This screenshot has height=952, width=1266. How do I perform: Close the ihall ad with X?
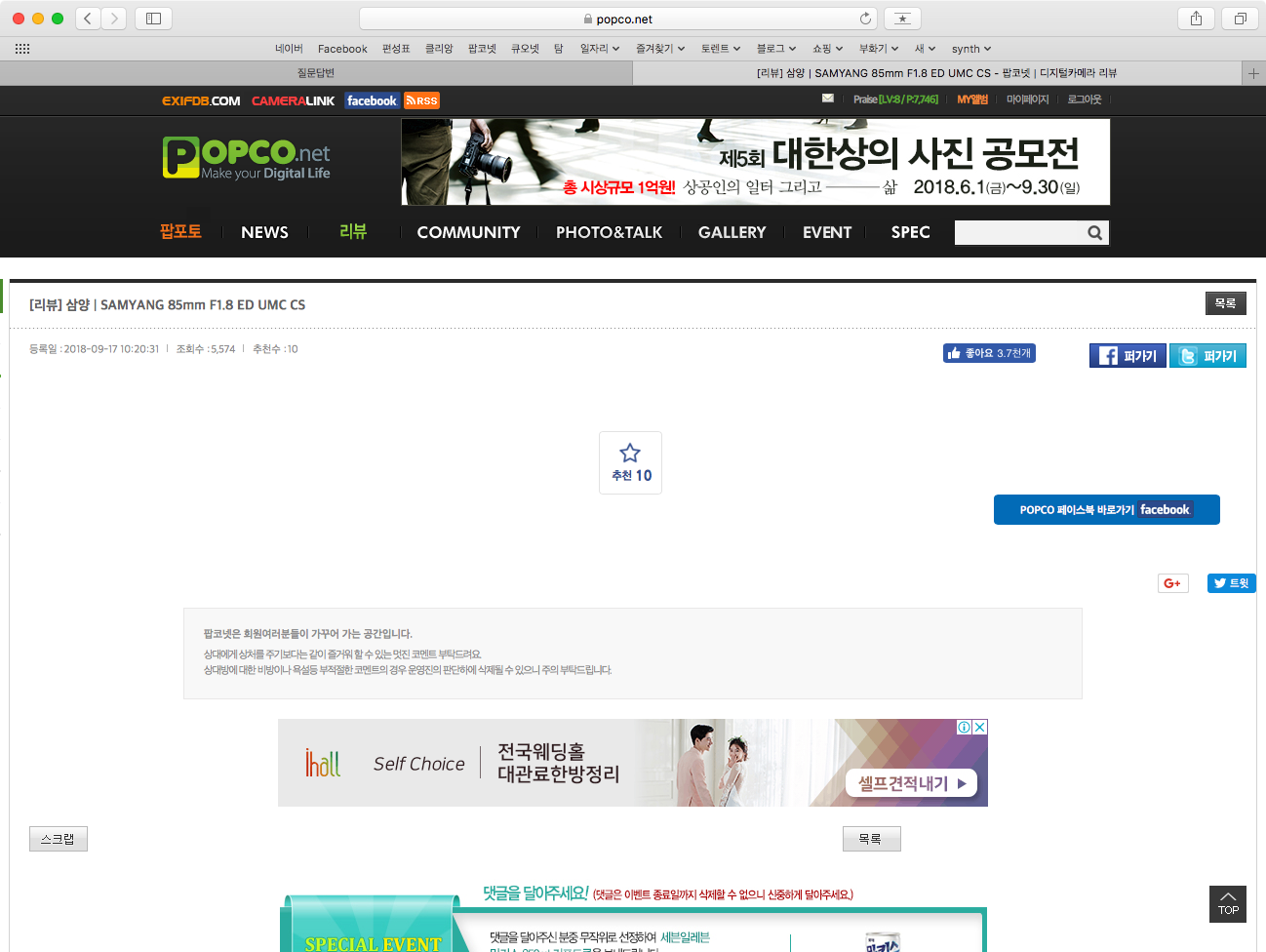[980, 727]
